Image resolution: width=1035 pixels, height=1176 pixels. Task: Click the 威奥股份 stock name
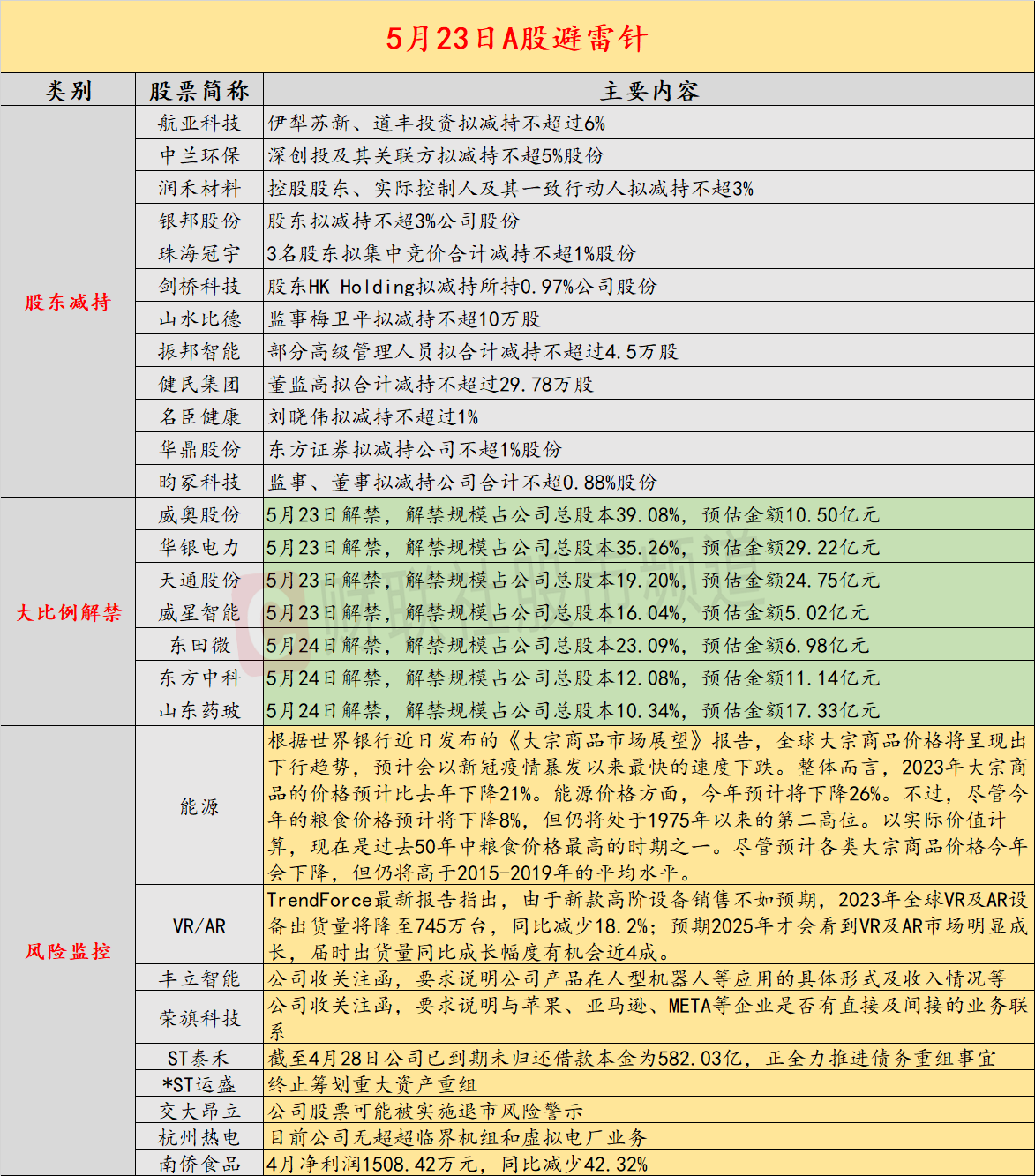click(x=199, y=515)
